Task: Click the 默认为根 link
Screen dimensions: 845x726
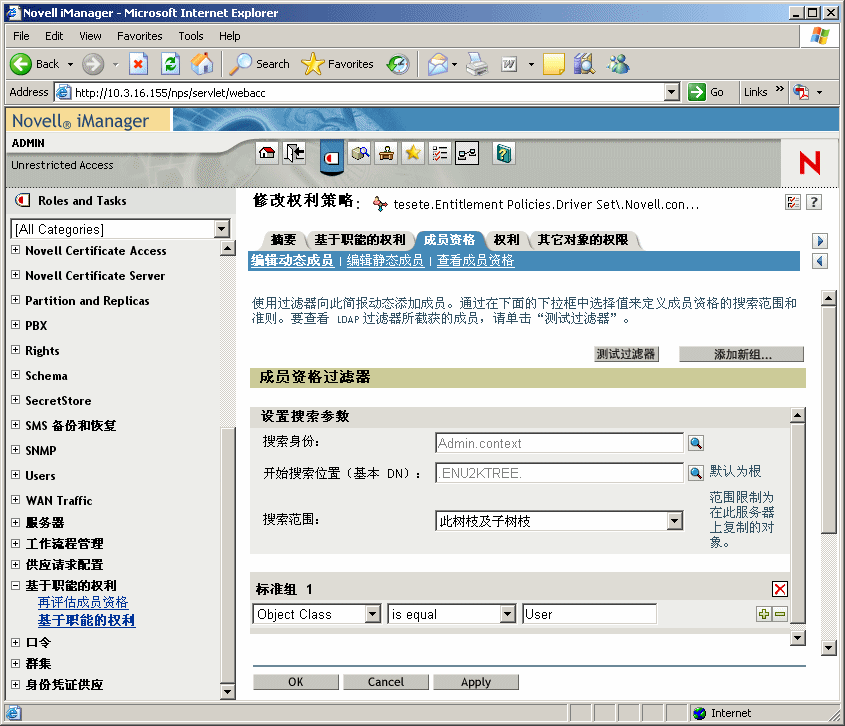Action: [x=735, y=472]
